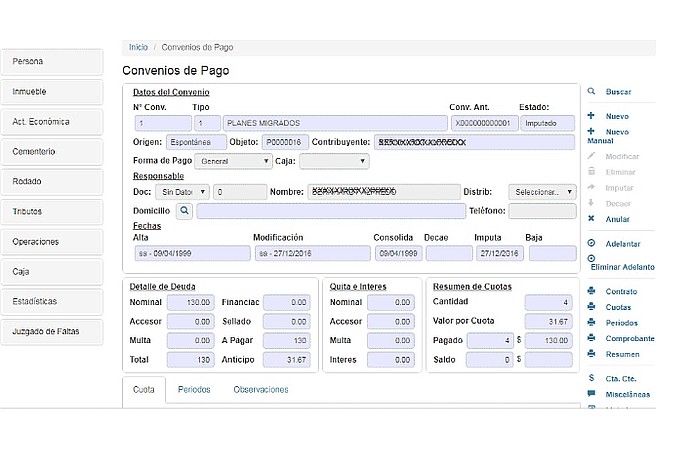
Task: Click the Valor por Cuota field
Action: point(548,321)
